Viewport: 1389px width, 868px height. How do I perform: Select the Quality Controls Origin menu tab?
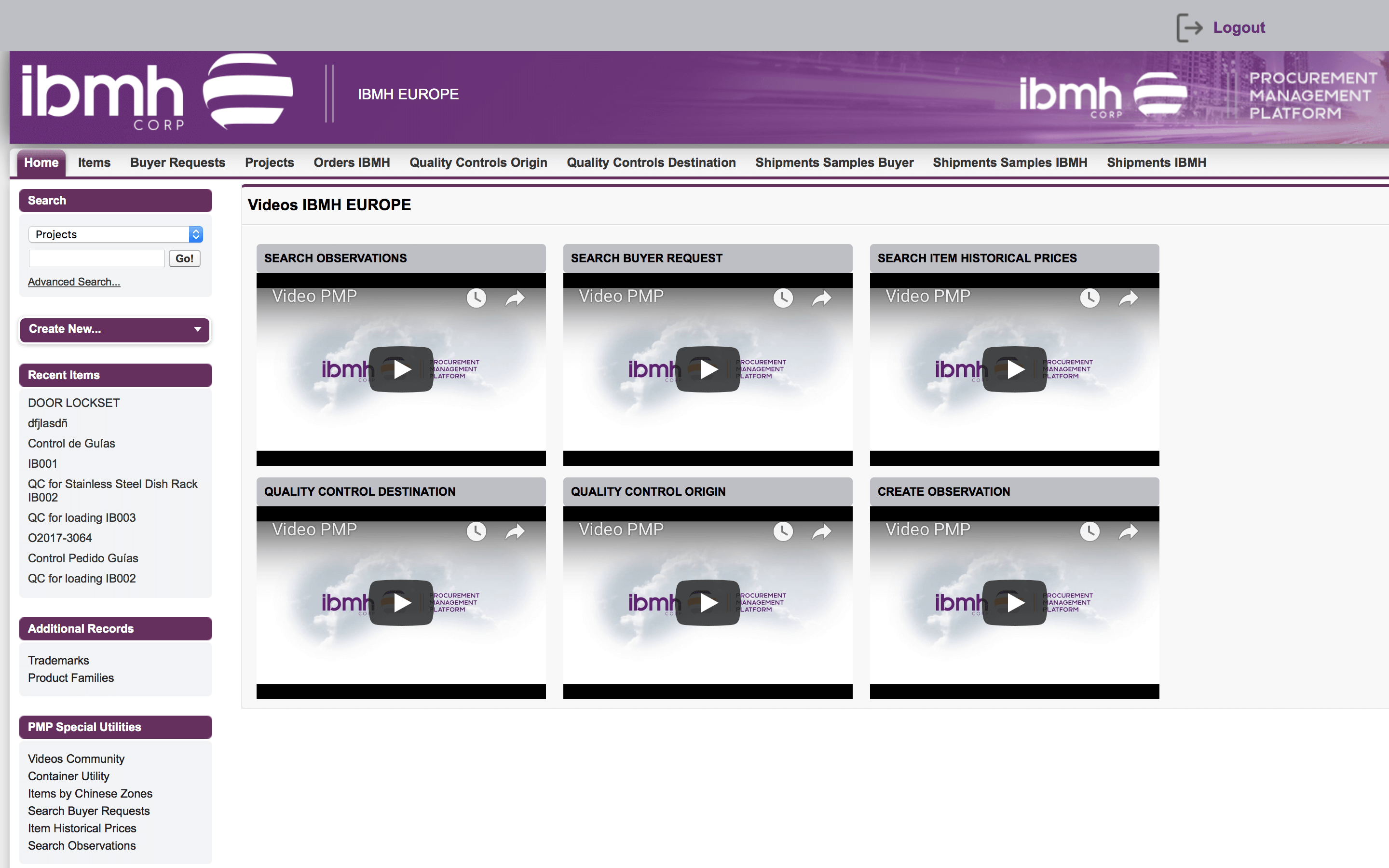click(478, 162)
